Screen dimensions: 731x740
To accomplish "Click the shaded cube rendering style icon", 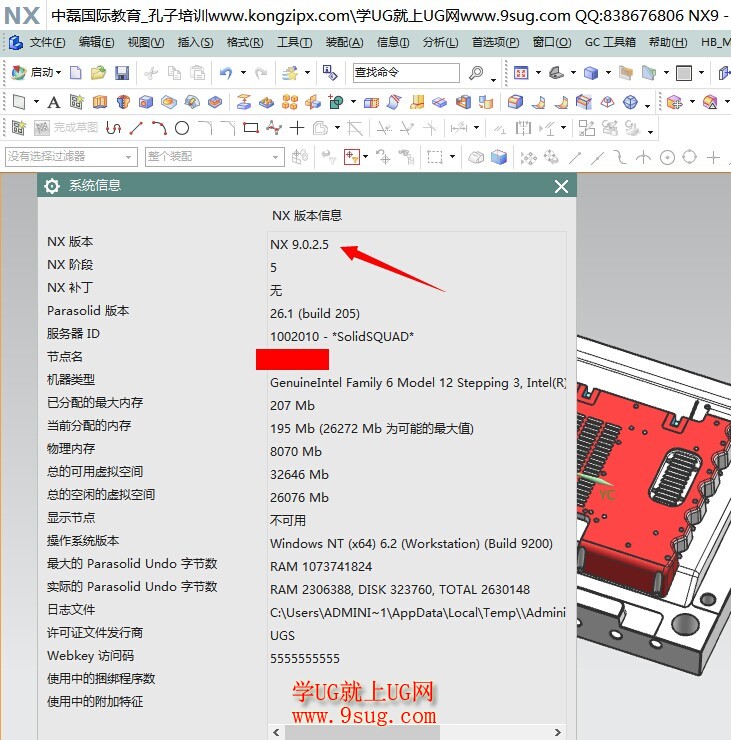I will [591, 73].
